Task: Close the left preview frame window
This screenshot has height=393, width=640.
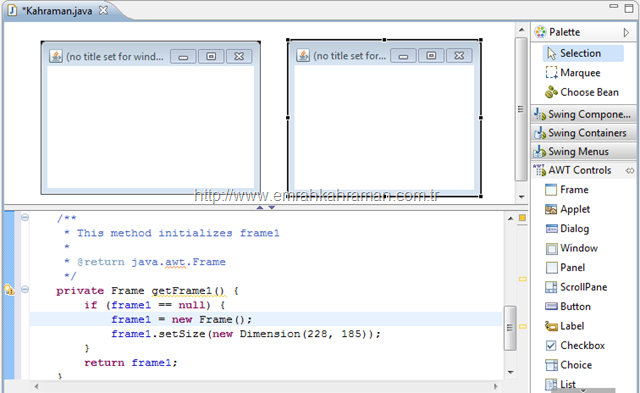Action: coord(239,57)
